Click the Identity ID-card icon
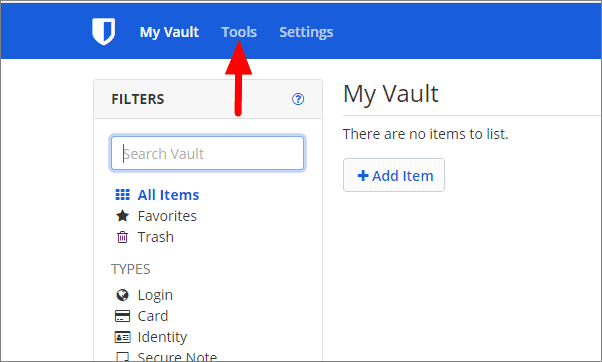The image size is (602, 362). [122, 337]
